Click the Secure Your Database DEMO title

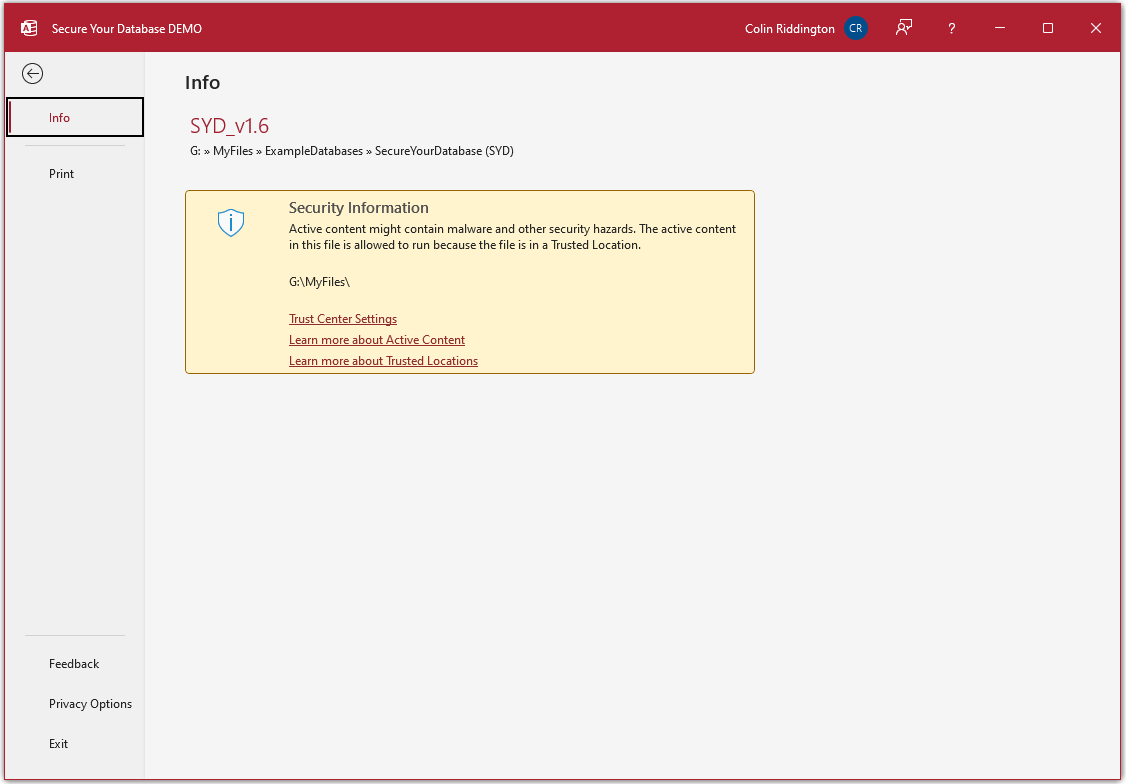pyautogui.click(x=126, y=29)
